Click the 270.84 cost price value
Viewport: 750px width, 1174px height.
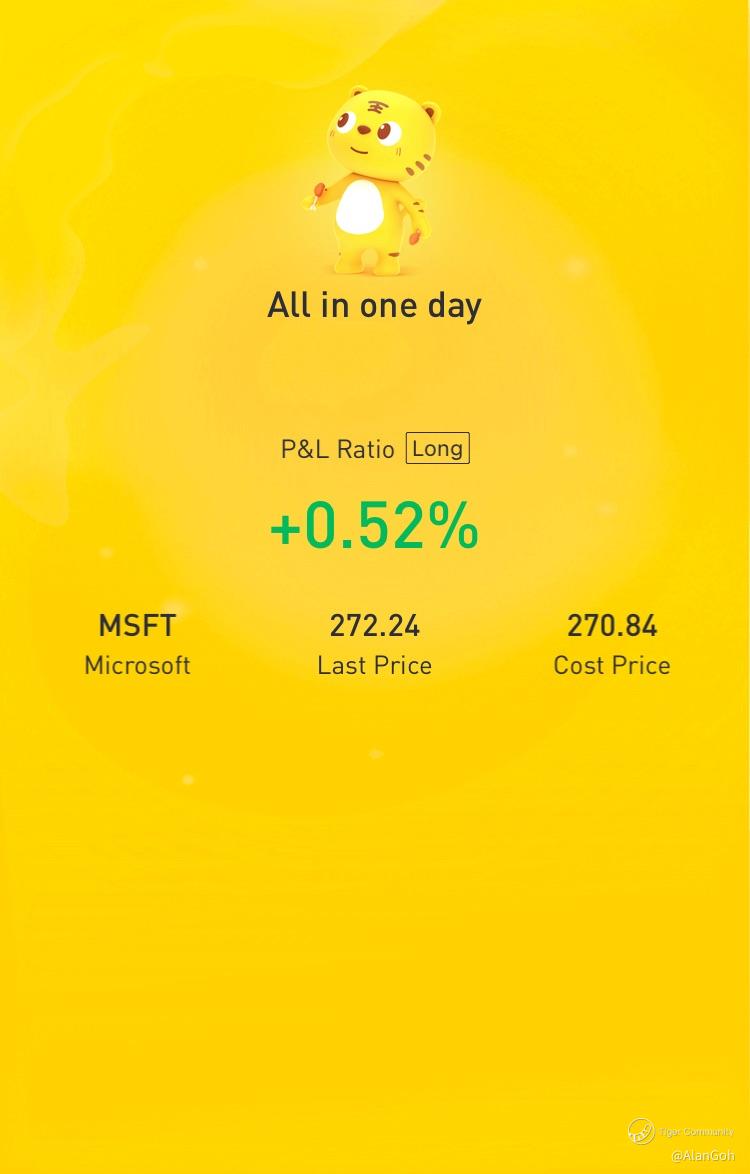[612, 626]
